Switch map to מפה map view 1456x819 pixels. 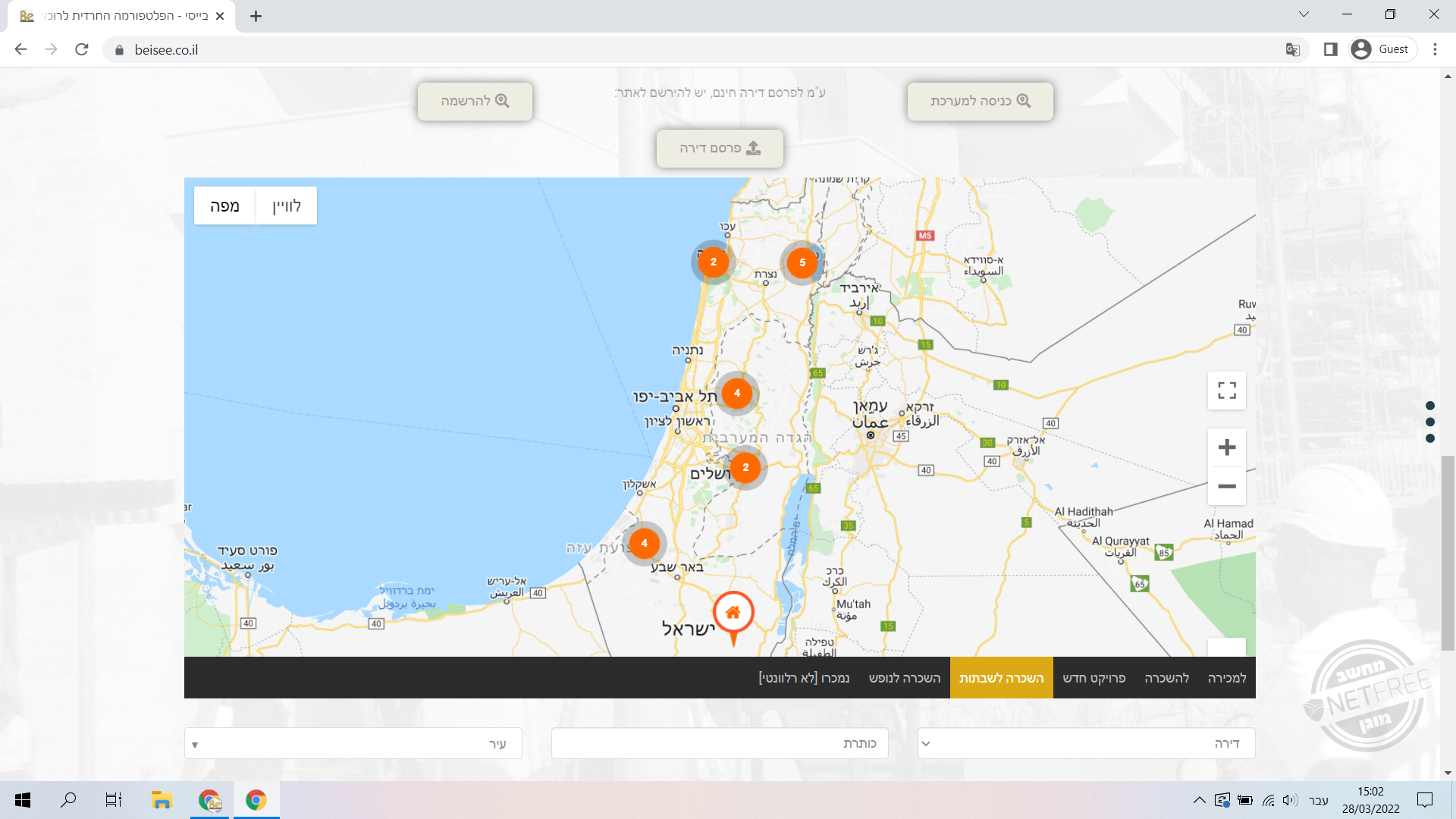click(x=224, y=206)
